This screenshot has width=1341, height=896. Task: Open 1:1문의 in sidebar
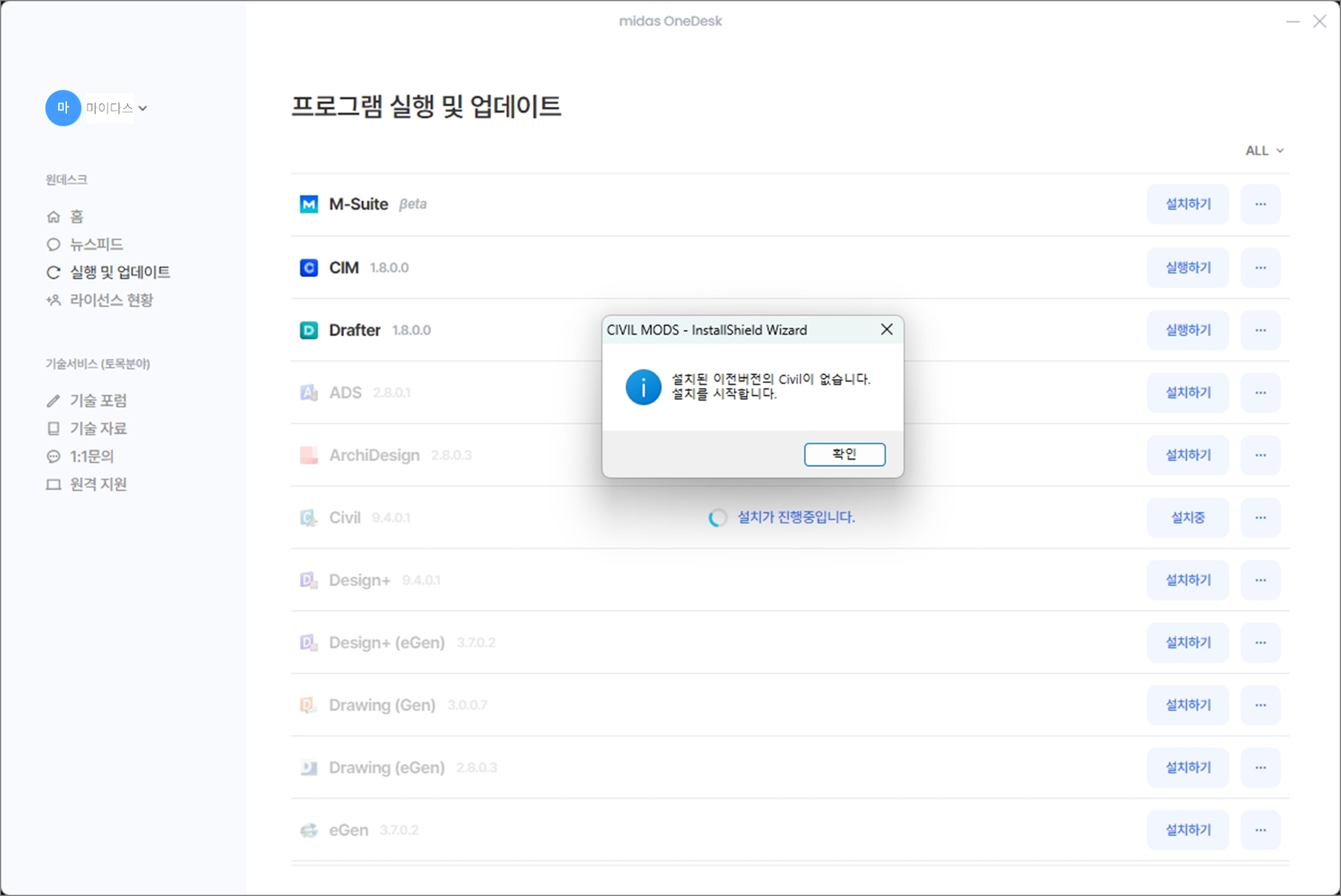[x=80, y=456]
